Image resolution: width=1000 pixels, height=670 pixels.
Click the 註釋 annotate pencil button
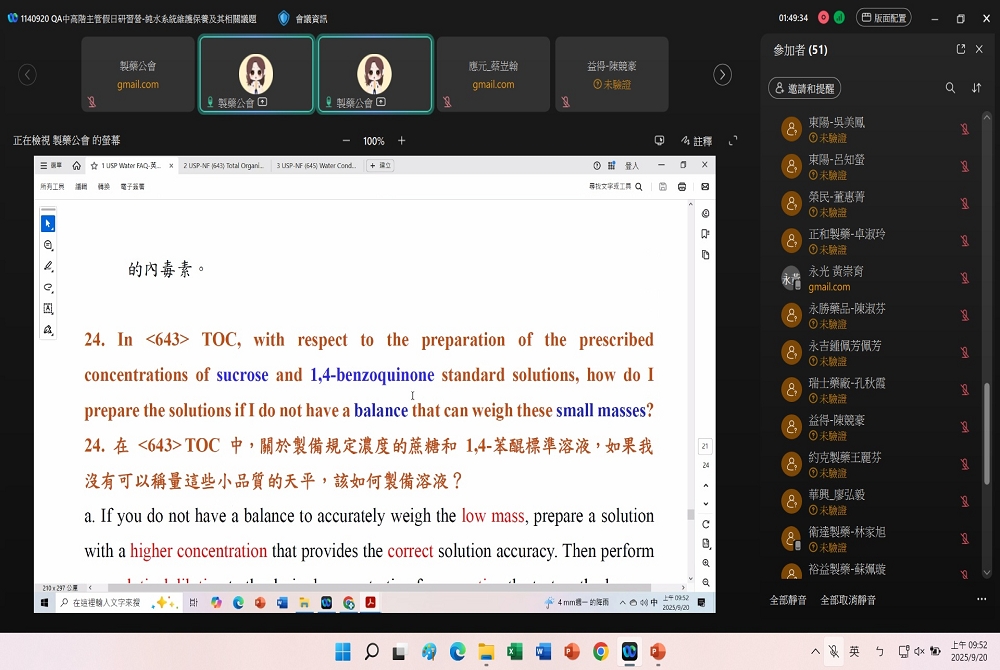tap(696, 141)
